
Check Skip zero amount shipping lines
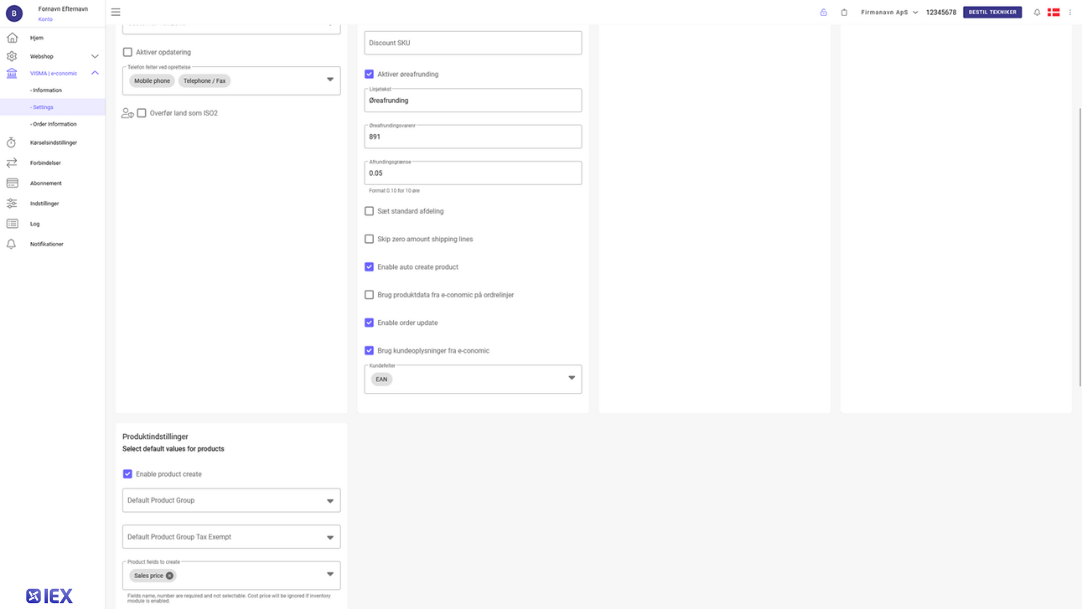tap(369, 239)
